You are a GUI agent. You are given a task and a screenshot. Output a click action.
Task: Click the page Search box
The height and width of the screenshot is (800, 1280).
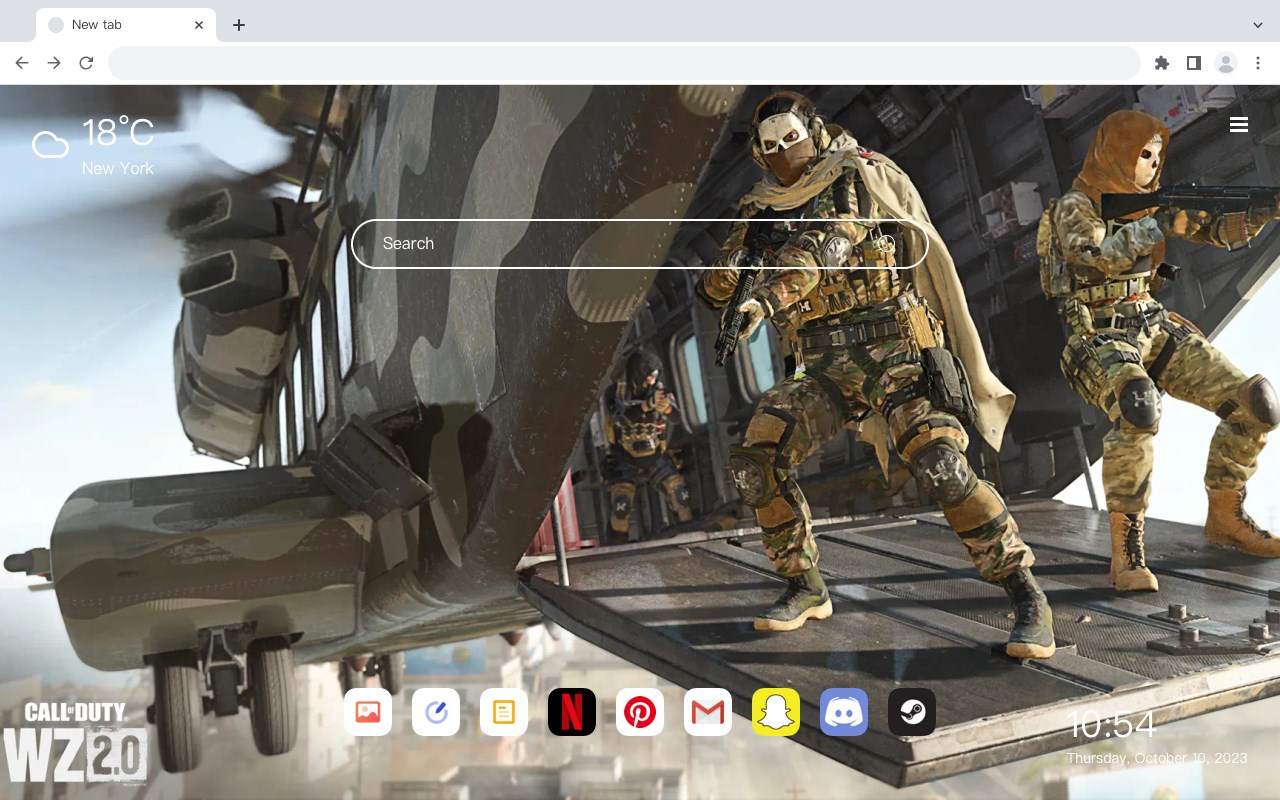tap(640, 244)
